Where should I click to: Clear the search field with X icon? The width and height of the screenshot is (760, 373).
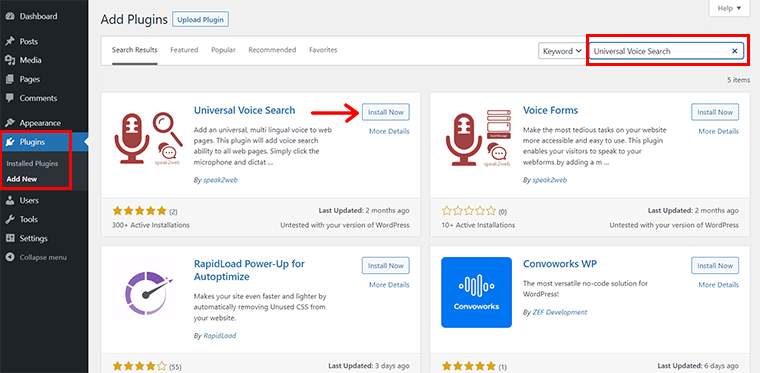tap(734, 51)
